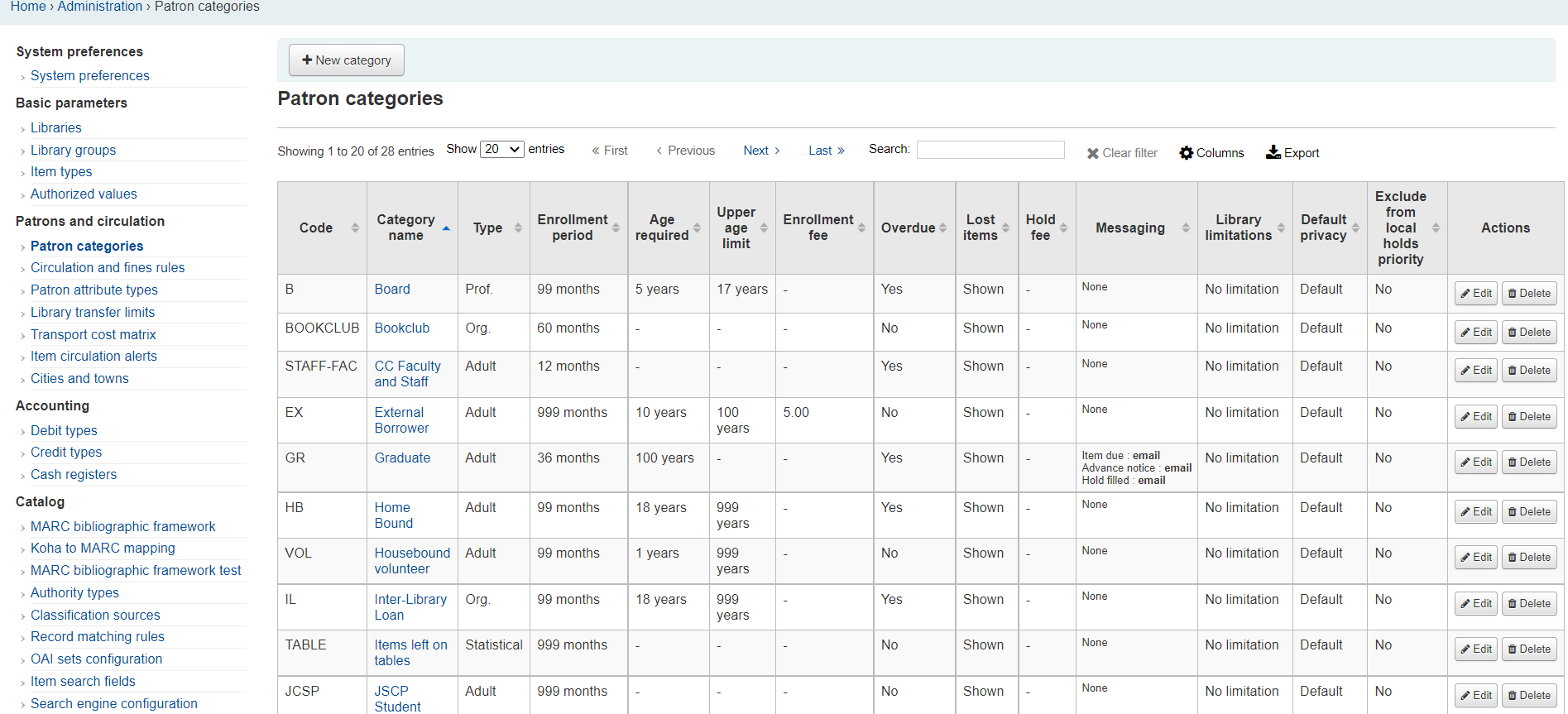Screen dimensions: 1568x714
Task: Go to Administration in breadcrumb
Action: click(100, 7)
